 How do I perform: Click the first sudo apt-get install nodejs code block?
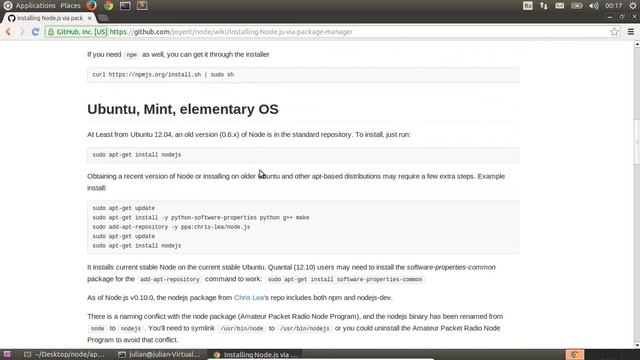click(303, 155)
